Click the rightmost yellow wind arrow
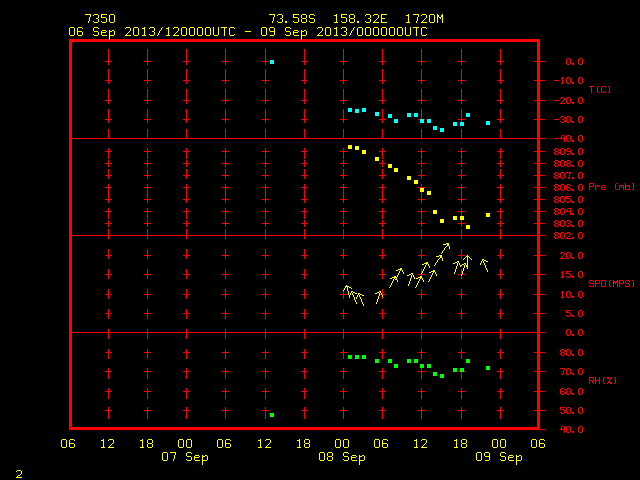 click(x=484, y=265)
